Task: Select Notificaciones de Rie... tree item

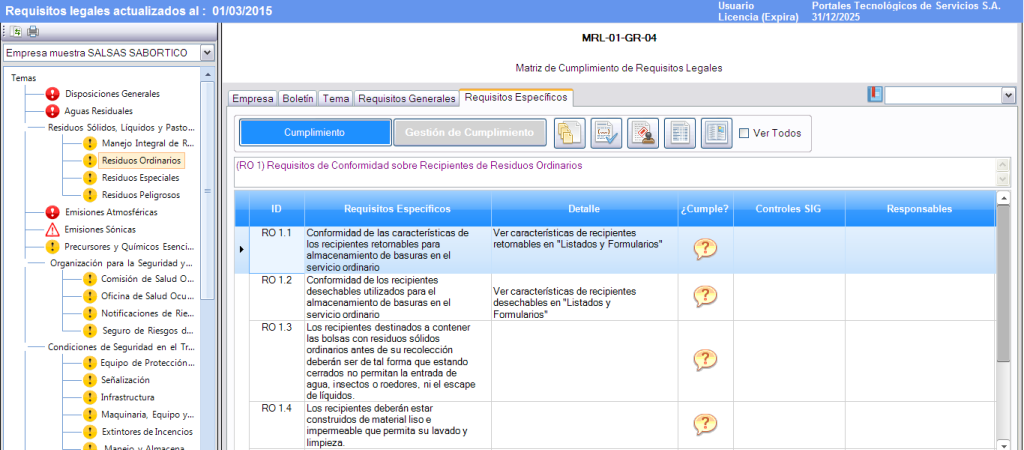Action: pos(148,313)
